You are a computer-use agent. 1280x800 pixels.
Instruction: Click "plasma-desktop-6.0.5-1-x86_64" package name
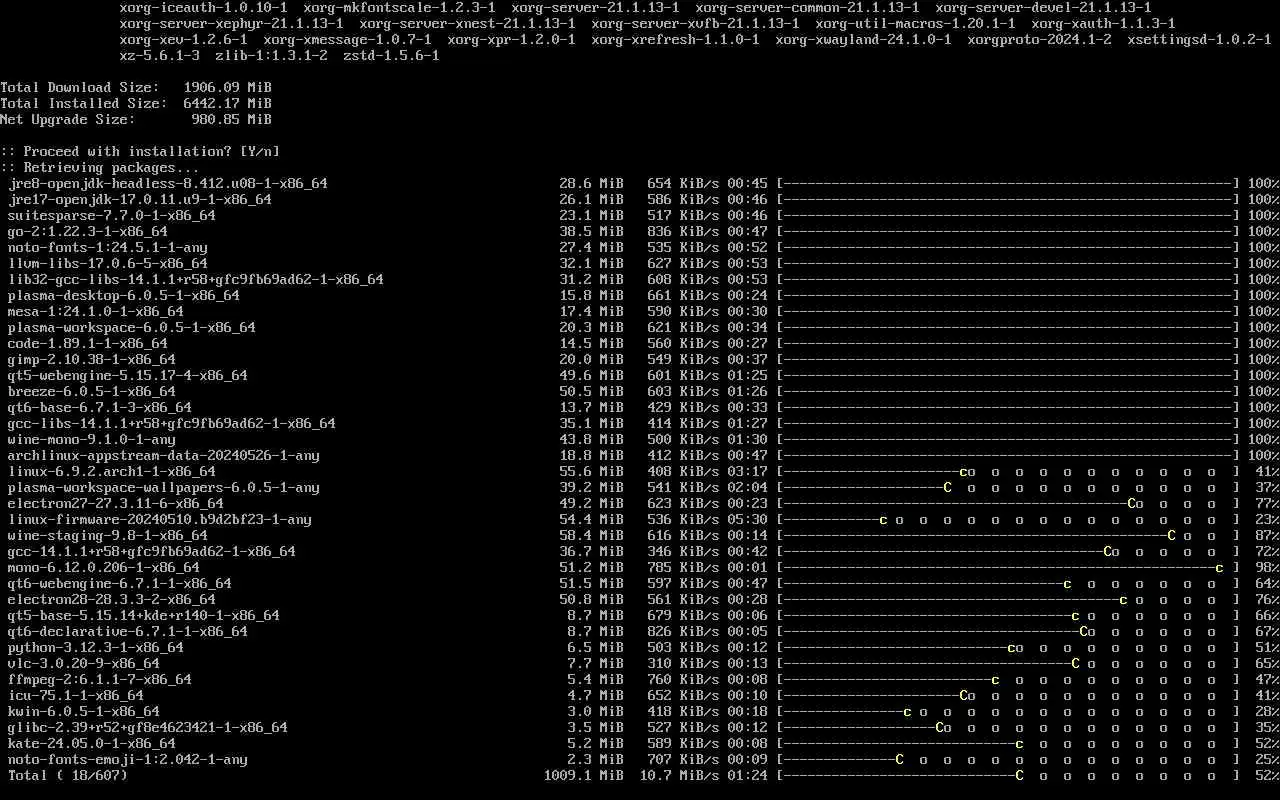(x=124, y=295)
